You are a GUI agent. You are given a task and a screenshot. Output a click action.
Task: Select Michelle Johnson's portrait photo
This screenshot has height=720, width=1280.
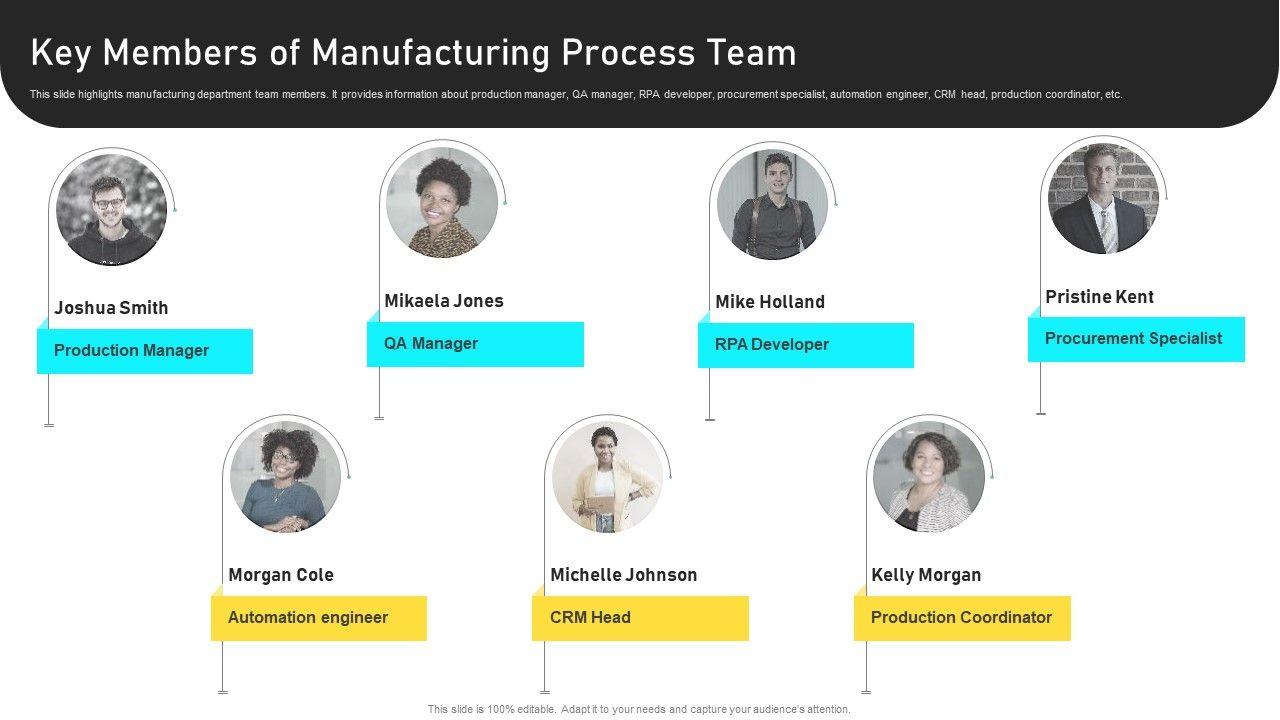point(607,476)
